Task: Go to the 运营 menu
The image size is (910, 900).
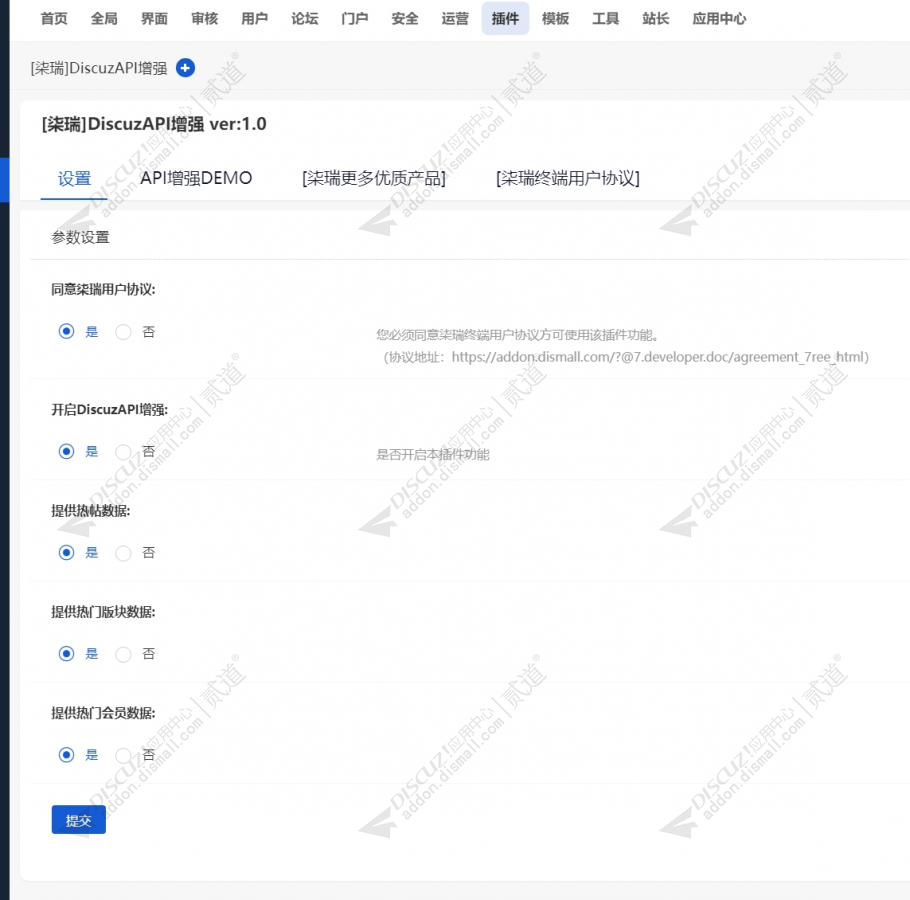Action: [x=455, y=19]
